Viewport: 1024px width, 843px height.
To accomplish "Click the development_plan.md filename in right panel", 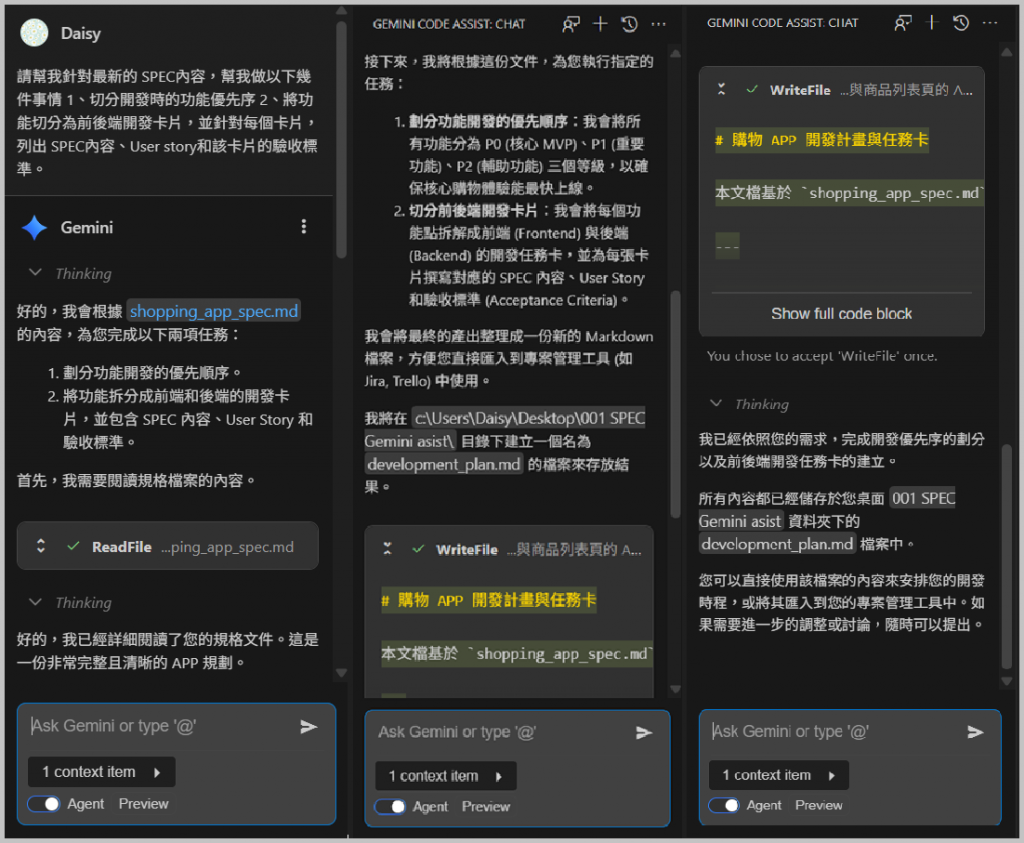I will coord(777,544).
